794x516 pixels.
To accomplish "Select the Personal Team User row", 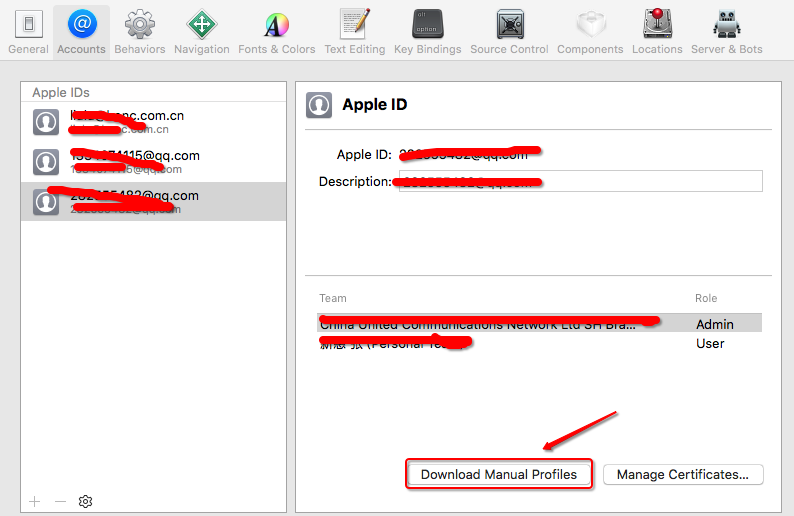I will (x=539, y=343).
